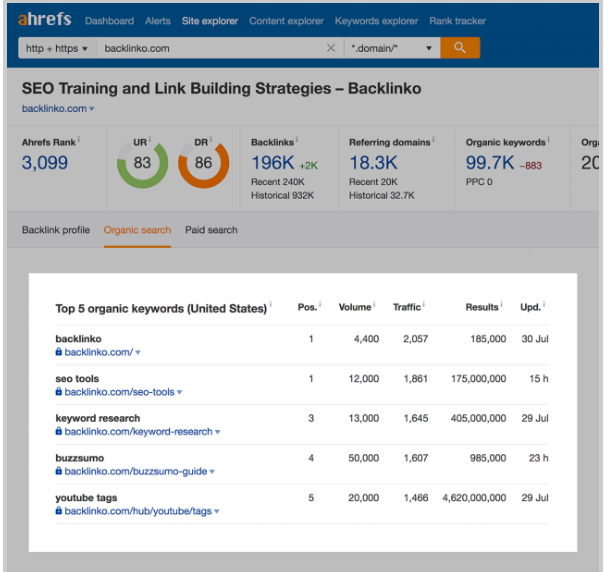
Task: Expand dropdown arrow next to backlinko.com/buzzsumo-guide
Action: pyautogui.click(x=212, y=472)
